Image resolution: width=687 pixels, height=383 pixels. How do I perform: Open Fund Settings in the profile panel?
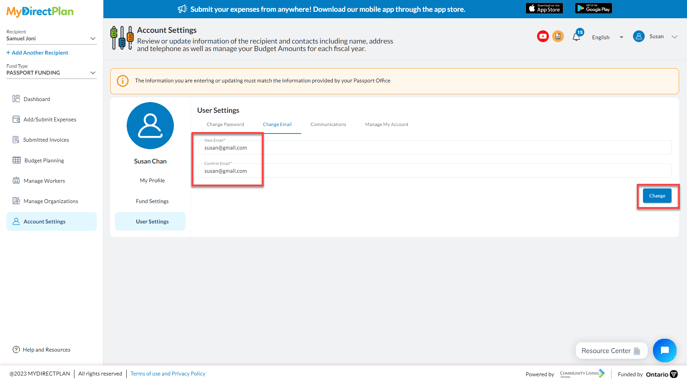(152, 201)
